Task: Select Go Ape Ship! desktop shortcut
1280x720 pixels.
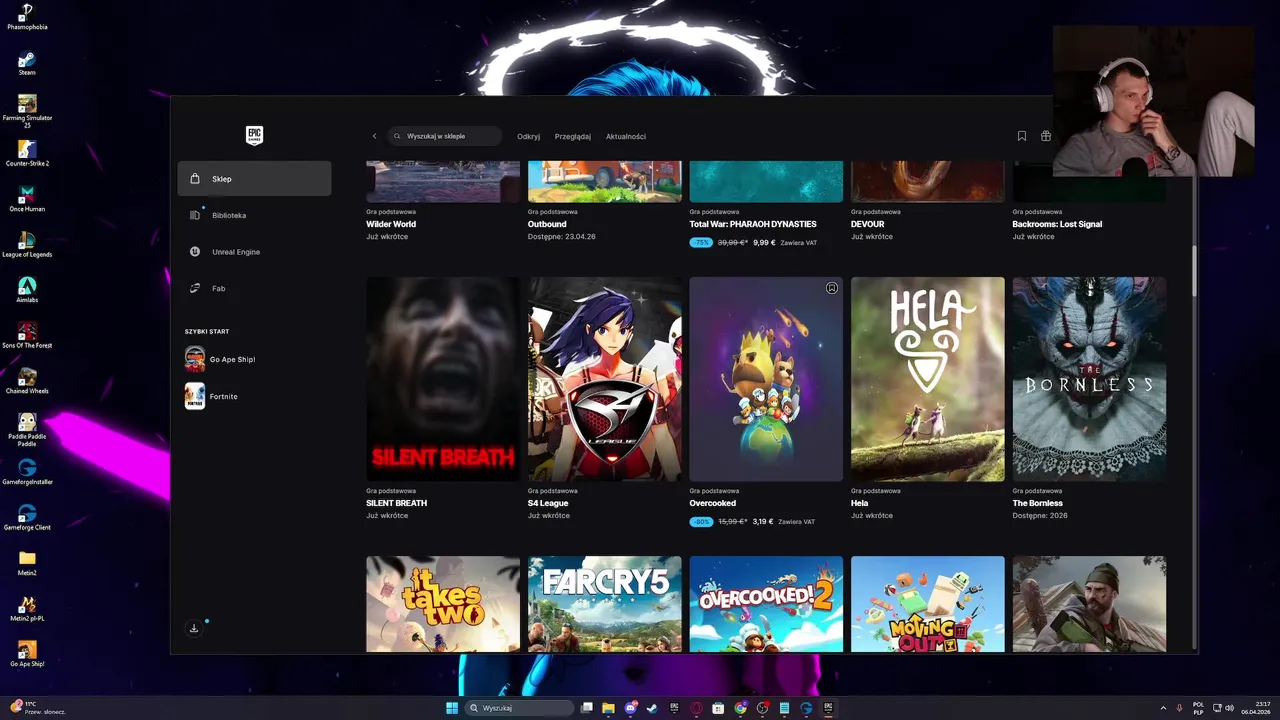Action: coord(27,654)
